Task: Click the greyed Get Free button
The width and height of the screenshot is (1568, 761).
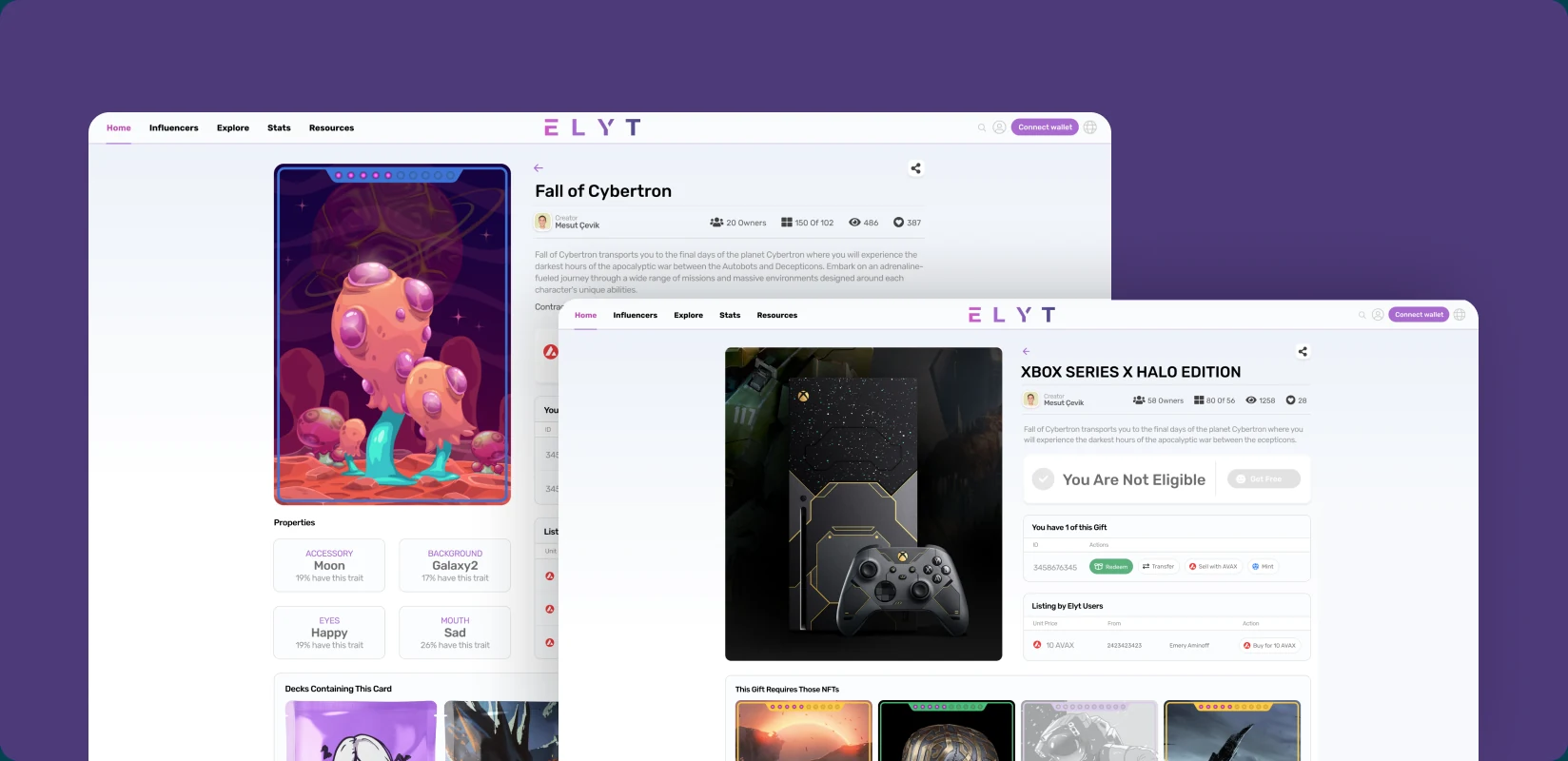Action: tap(1264, 479)
